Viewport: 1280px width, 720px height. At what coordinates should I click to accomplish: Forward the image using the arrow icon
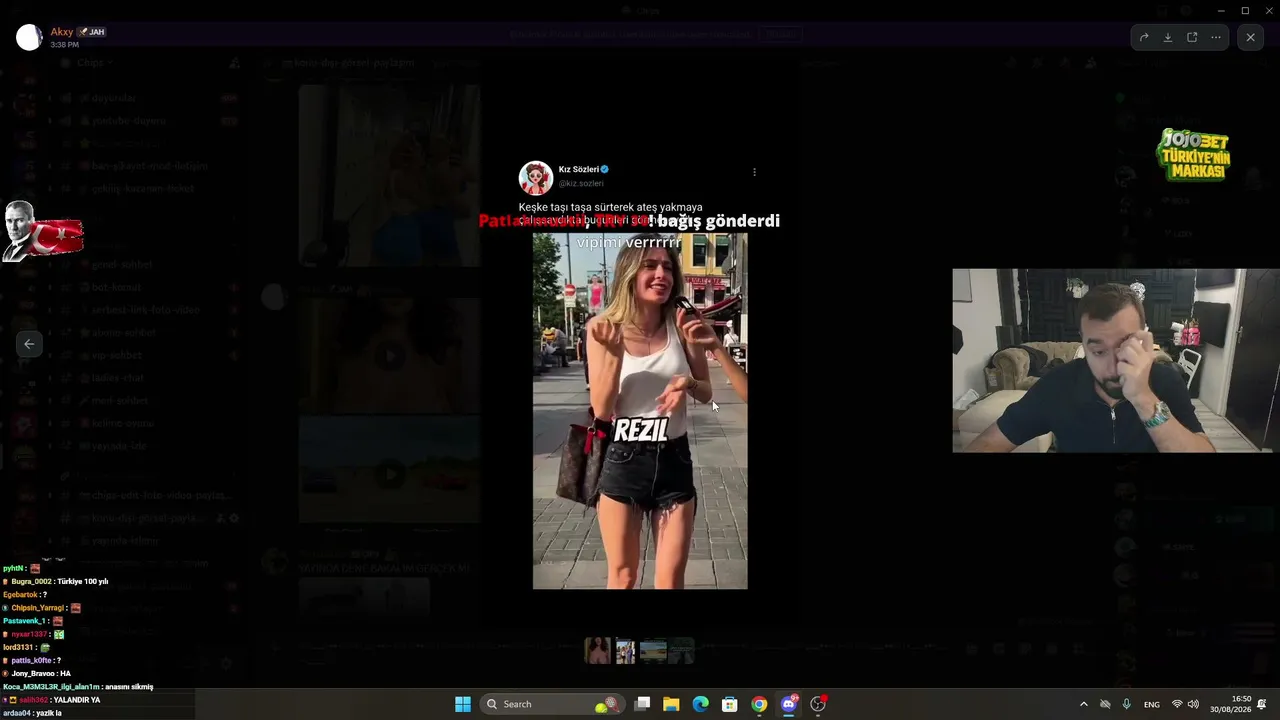(x=1144, y=37)
